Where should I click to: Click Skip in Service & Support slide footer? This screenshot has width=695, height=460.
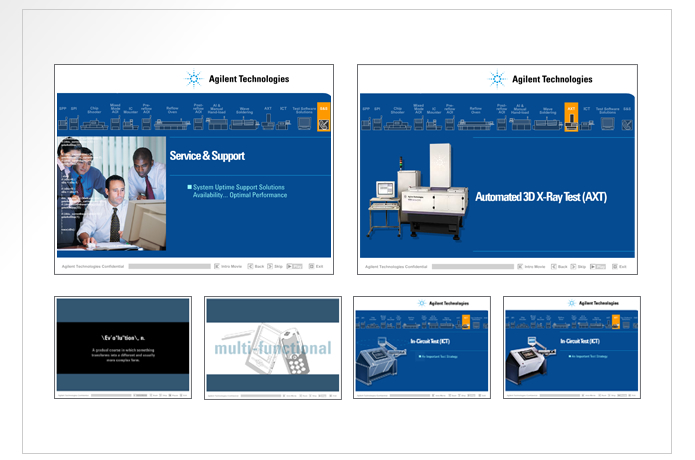click(275, 266)
